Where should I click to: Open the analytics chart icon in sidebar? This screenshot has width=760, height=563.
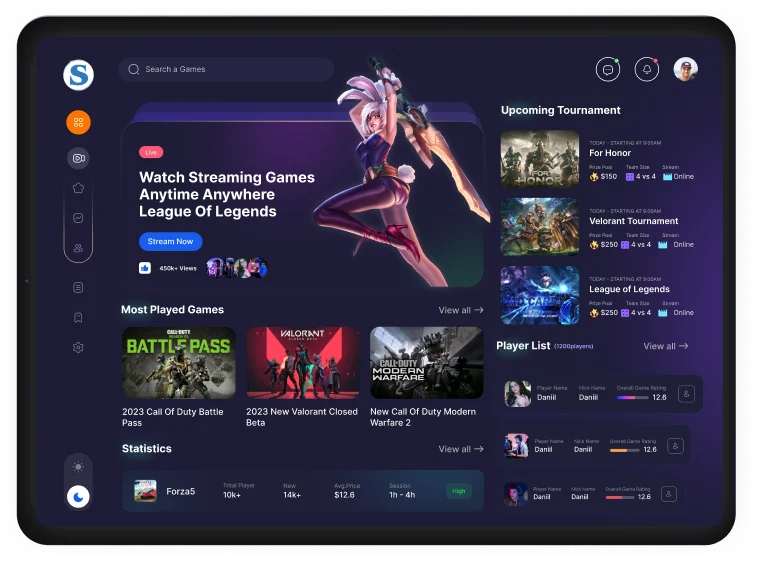(x=79, y=218)
